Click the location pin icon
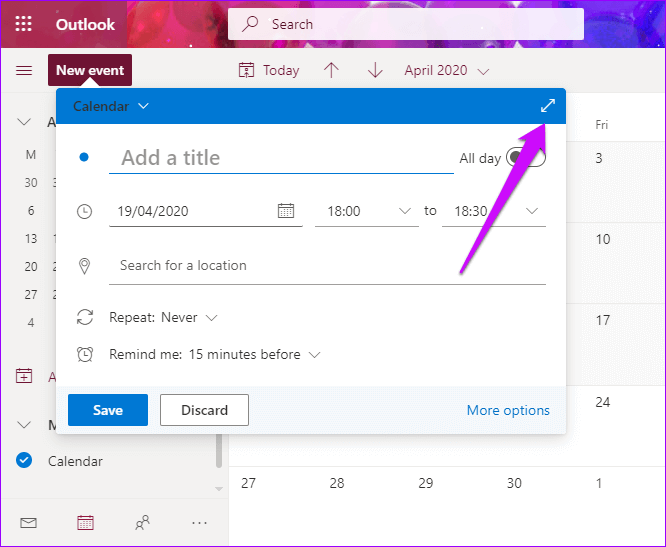The height and width of the screenshot is (547, 666). (85, 266)
